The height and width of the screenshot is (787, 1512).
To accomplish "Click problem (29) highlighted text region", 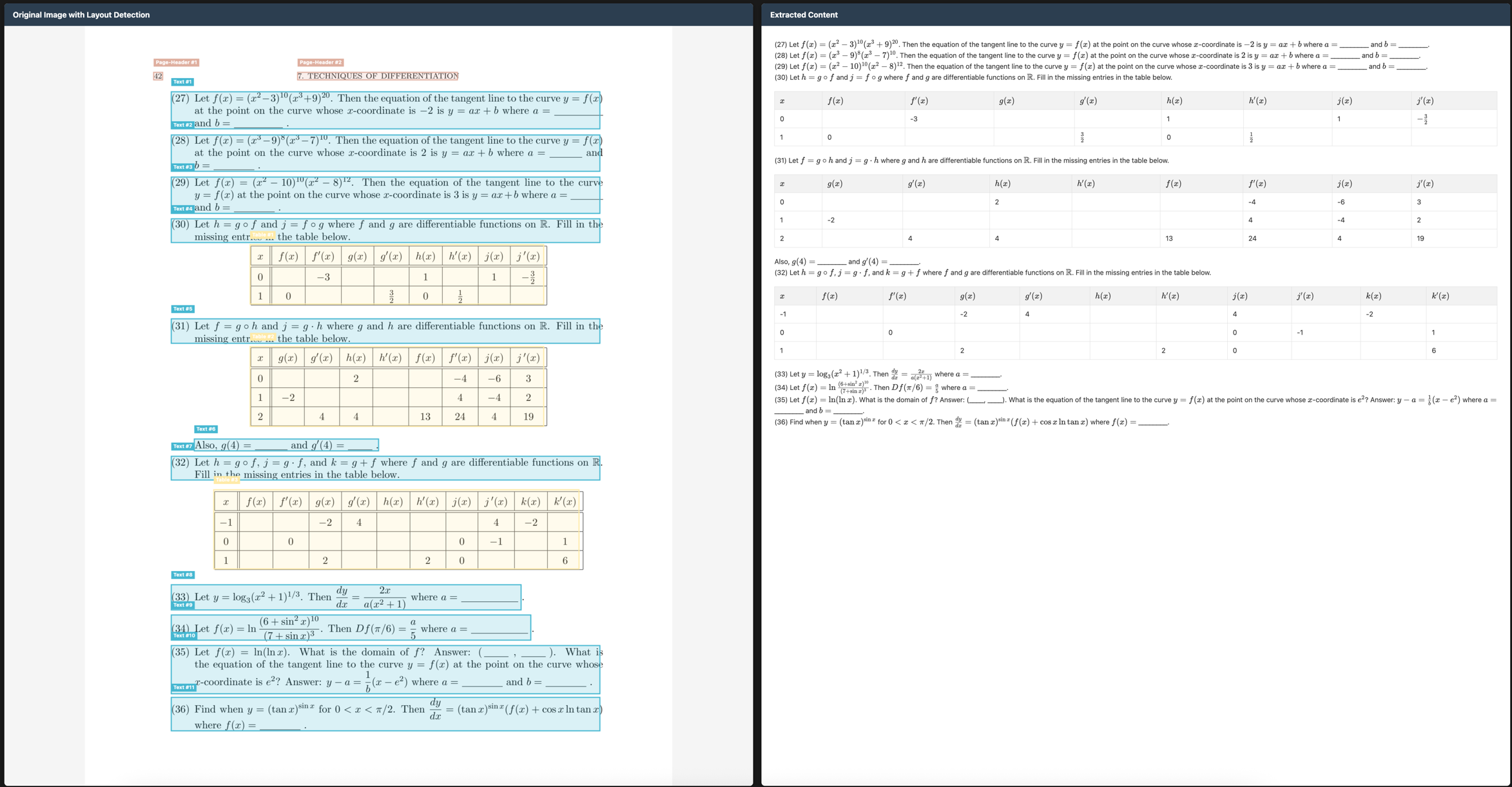I will pos(385,195).
